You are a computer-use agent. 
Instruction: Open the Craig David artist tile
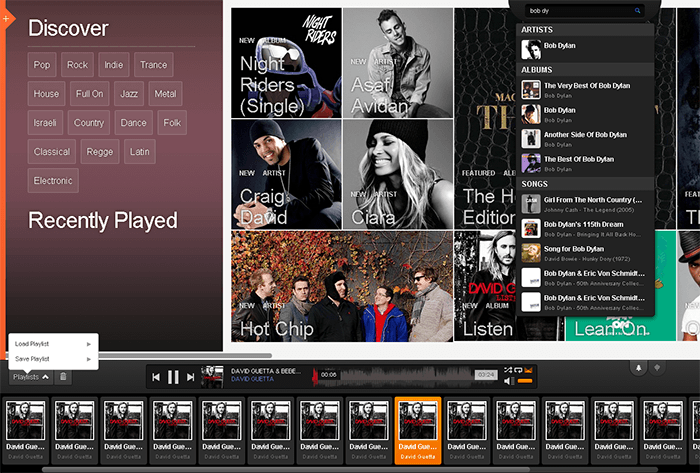click(287, 174)
